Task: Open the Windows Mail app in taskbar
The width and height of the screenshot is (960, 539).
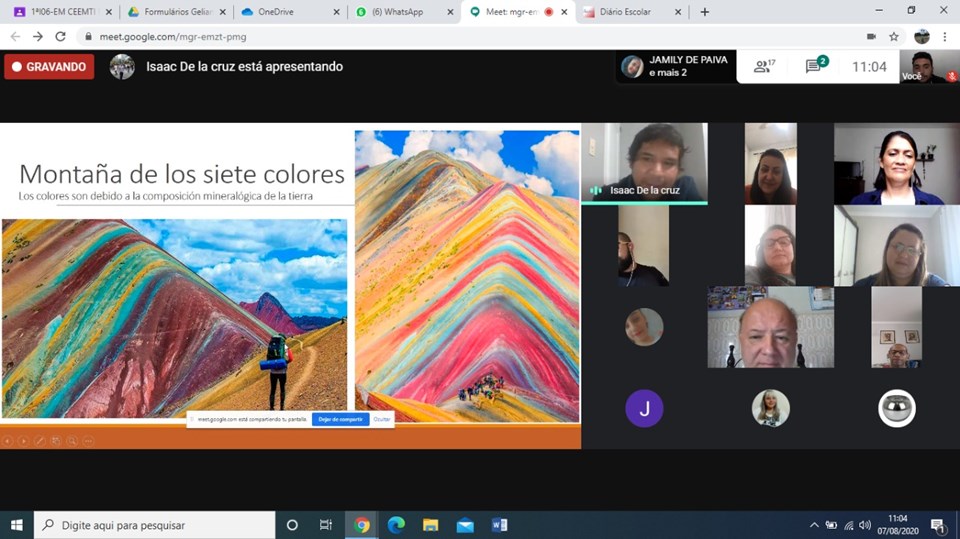Action: click(x=465, y=525)
